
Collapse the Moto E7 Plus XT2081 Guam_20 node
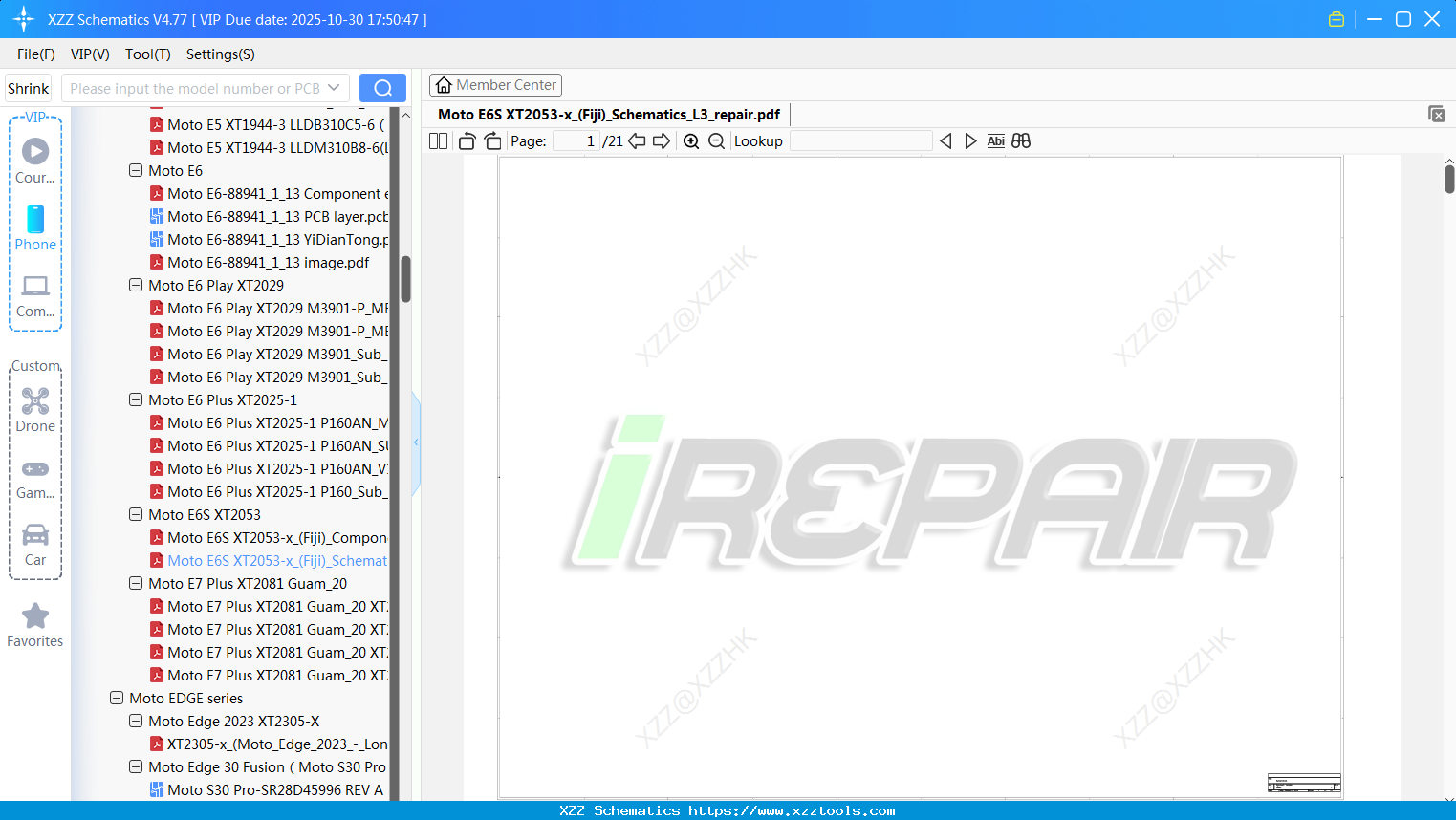click(x=136, y=584)
